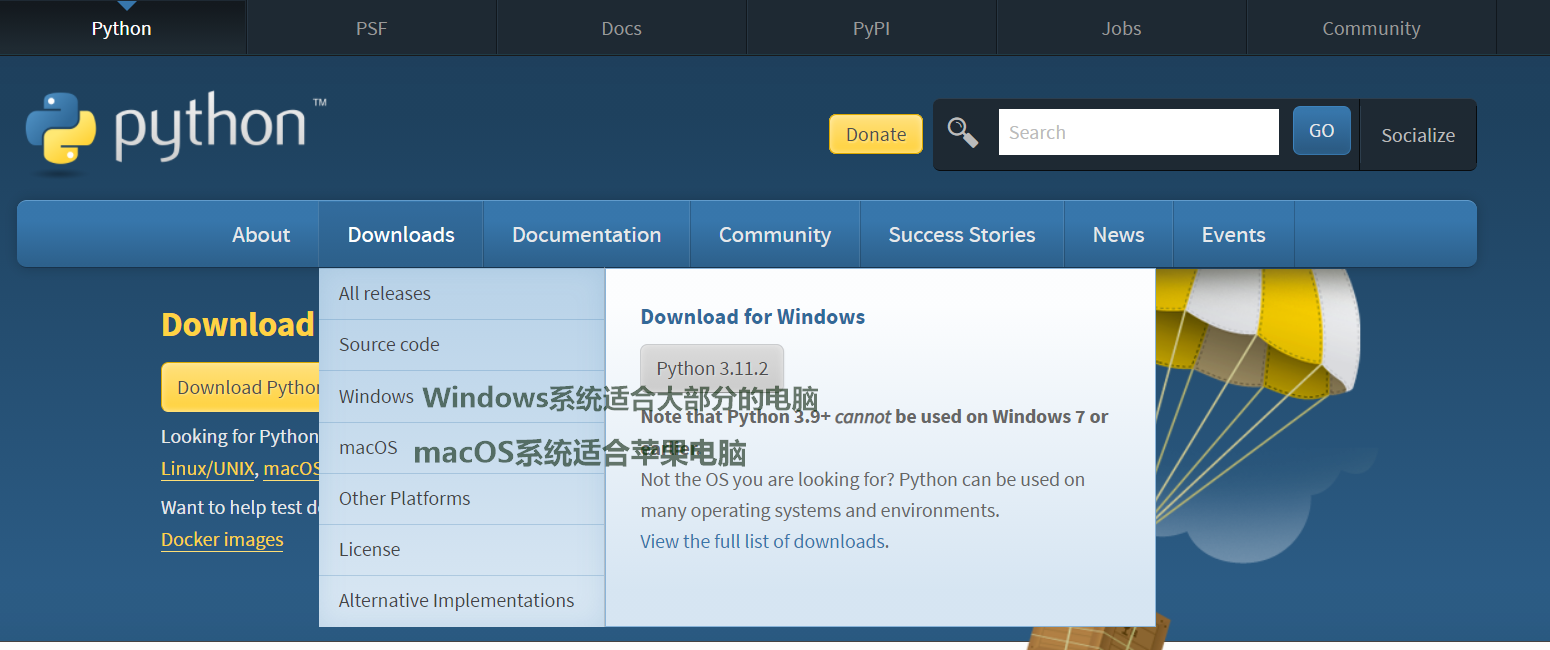
Task: Click the yellow Download Python button
Action: click(240, 387)
